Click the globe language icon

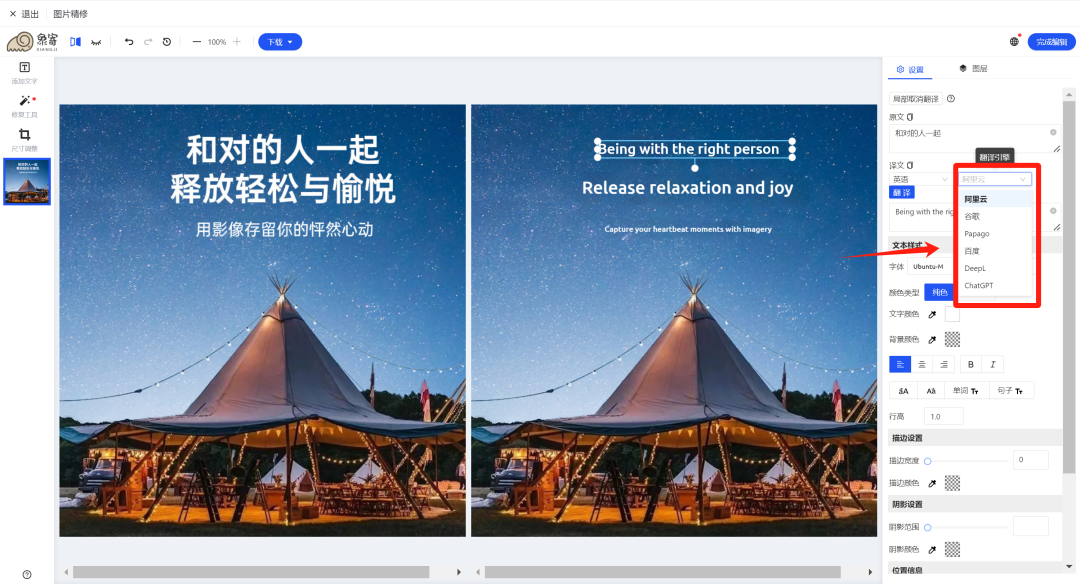[1014, 42]
